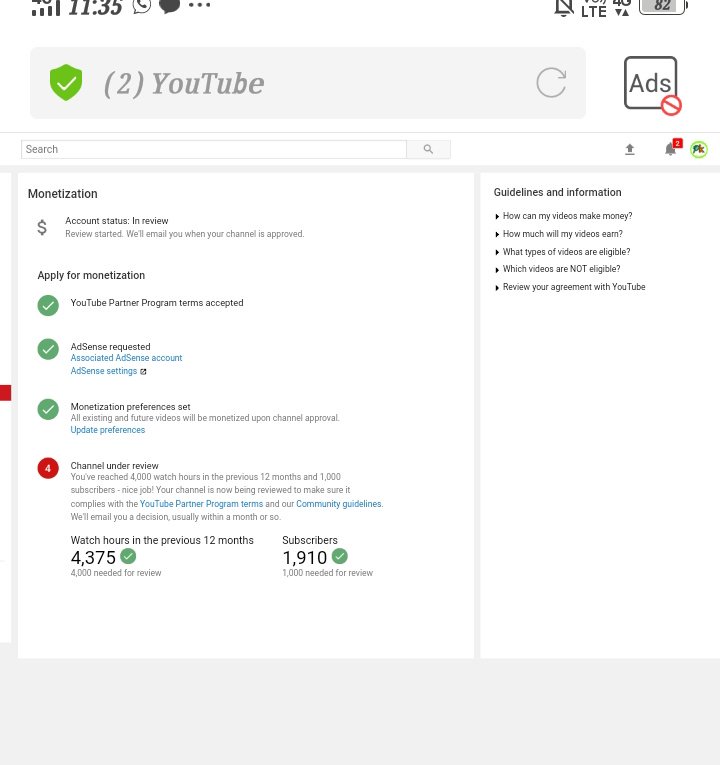Open the notifications bell

(672, 148)
